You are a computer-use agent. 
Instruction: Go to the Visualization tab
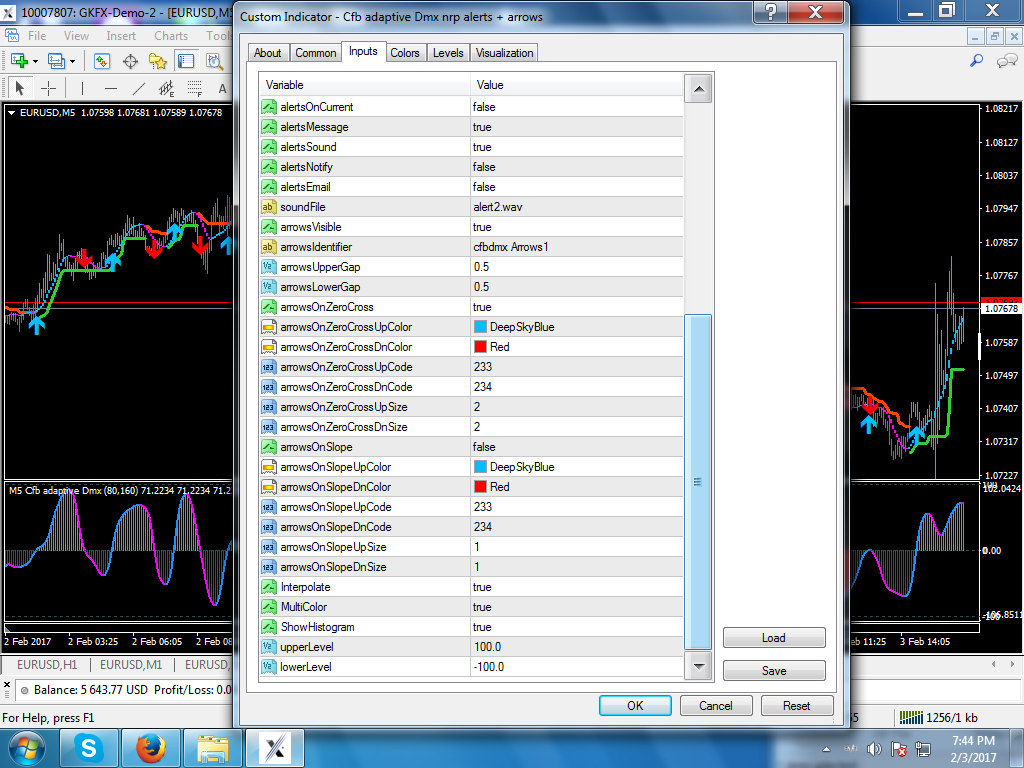504,53
